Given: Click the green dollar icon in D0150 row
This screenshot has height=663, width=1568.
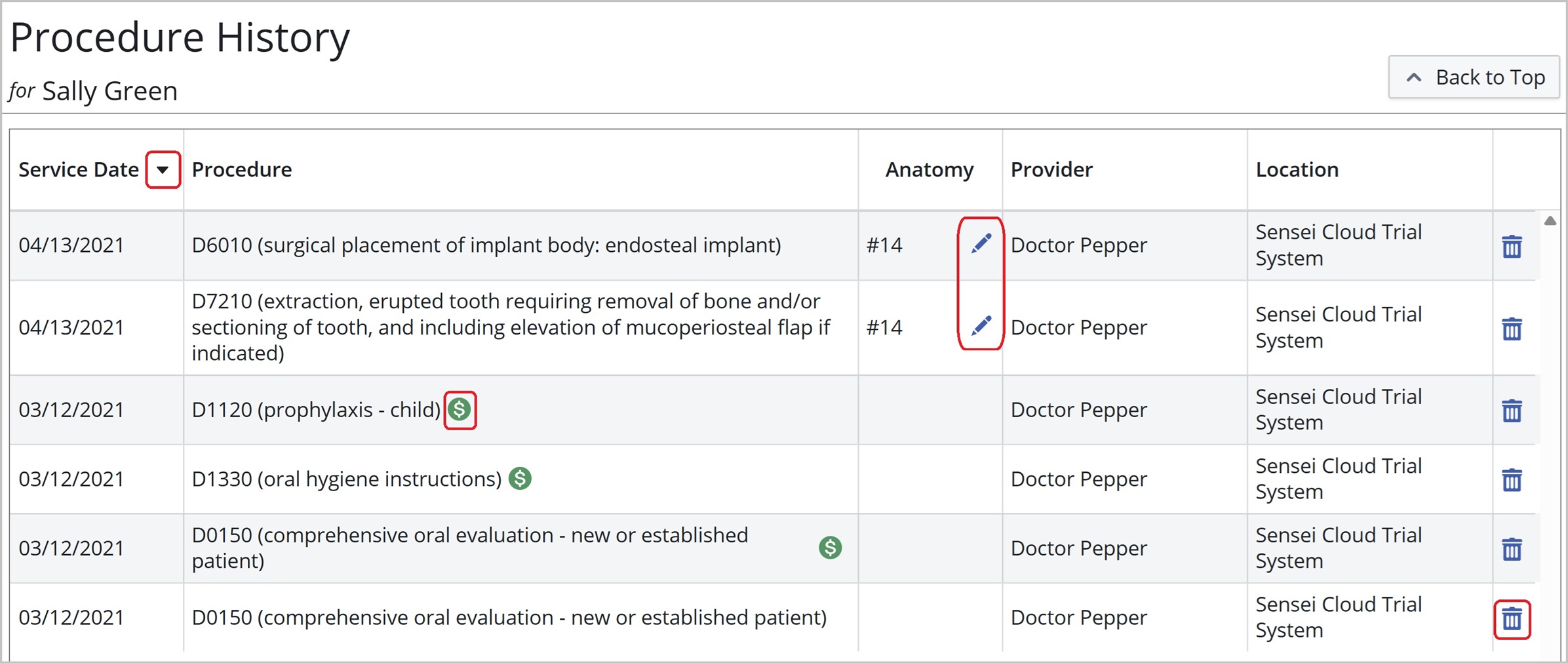Looking at the screenshot, I should (830, 548).
